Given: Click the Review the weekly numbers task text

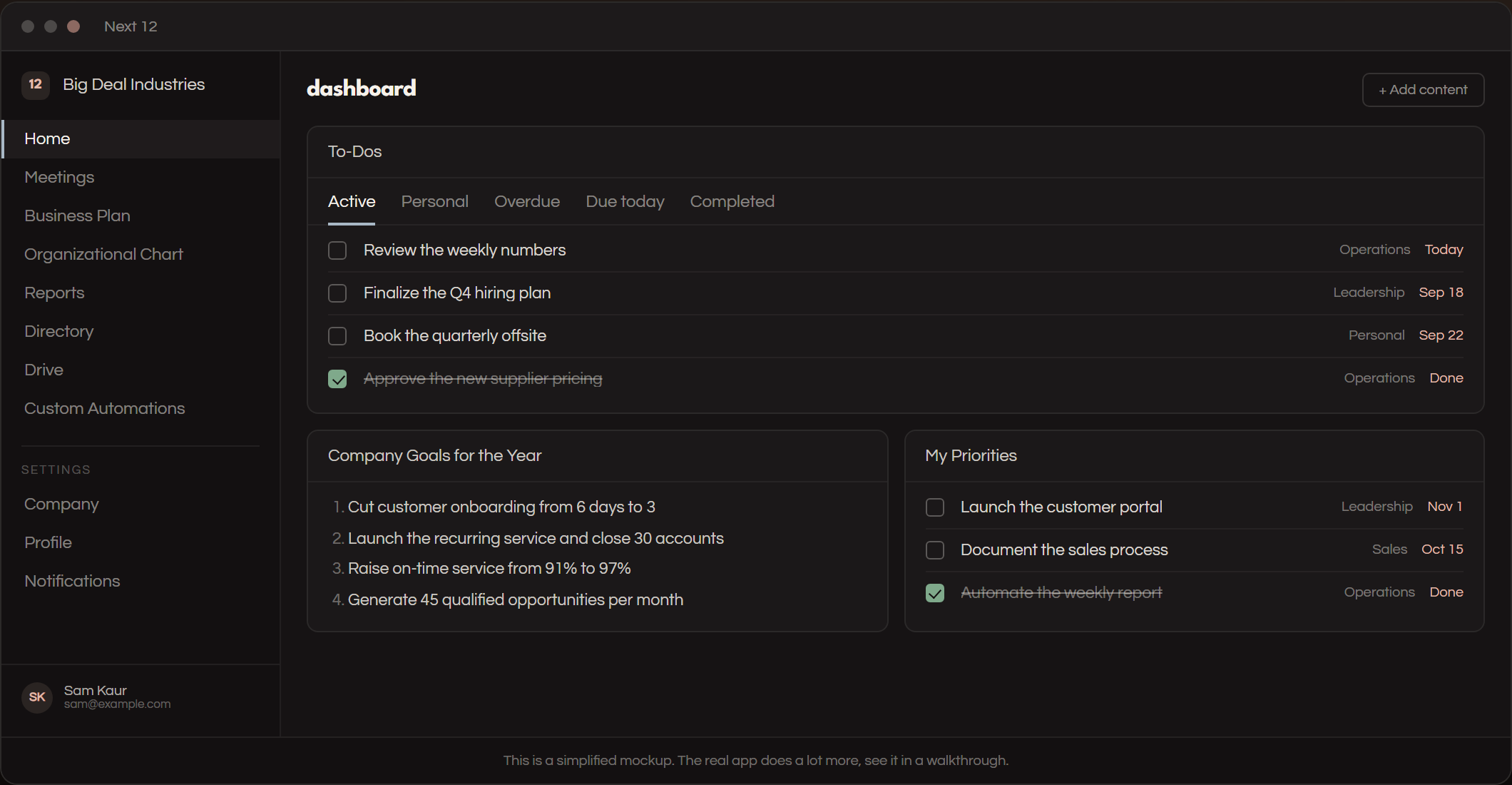Looking at the screenshot, I should pos(464,250).
